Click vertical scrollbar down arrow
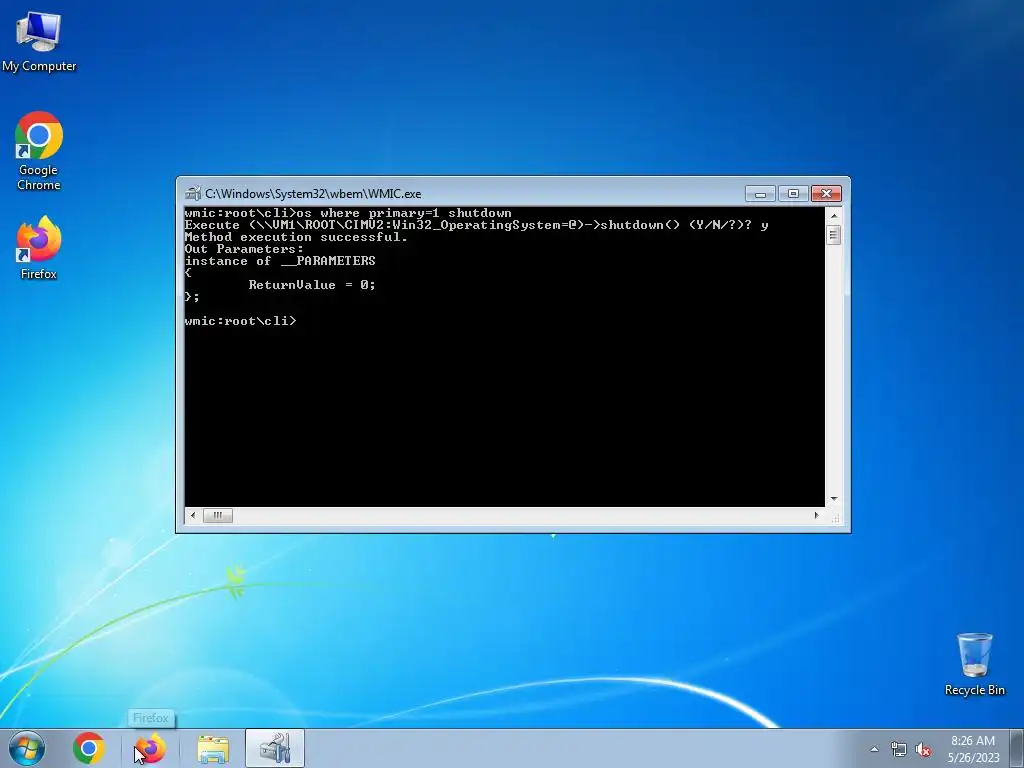The width and height of the screenshot is (1024, 768). click(833, 499)
